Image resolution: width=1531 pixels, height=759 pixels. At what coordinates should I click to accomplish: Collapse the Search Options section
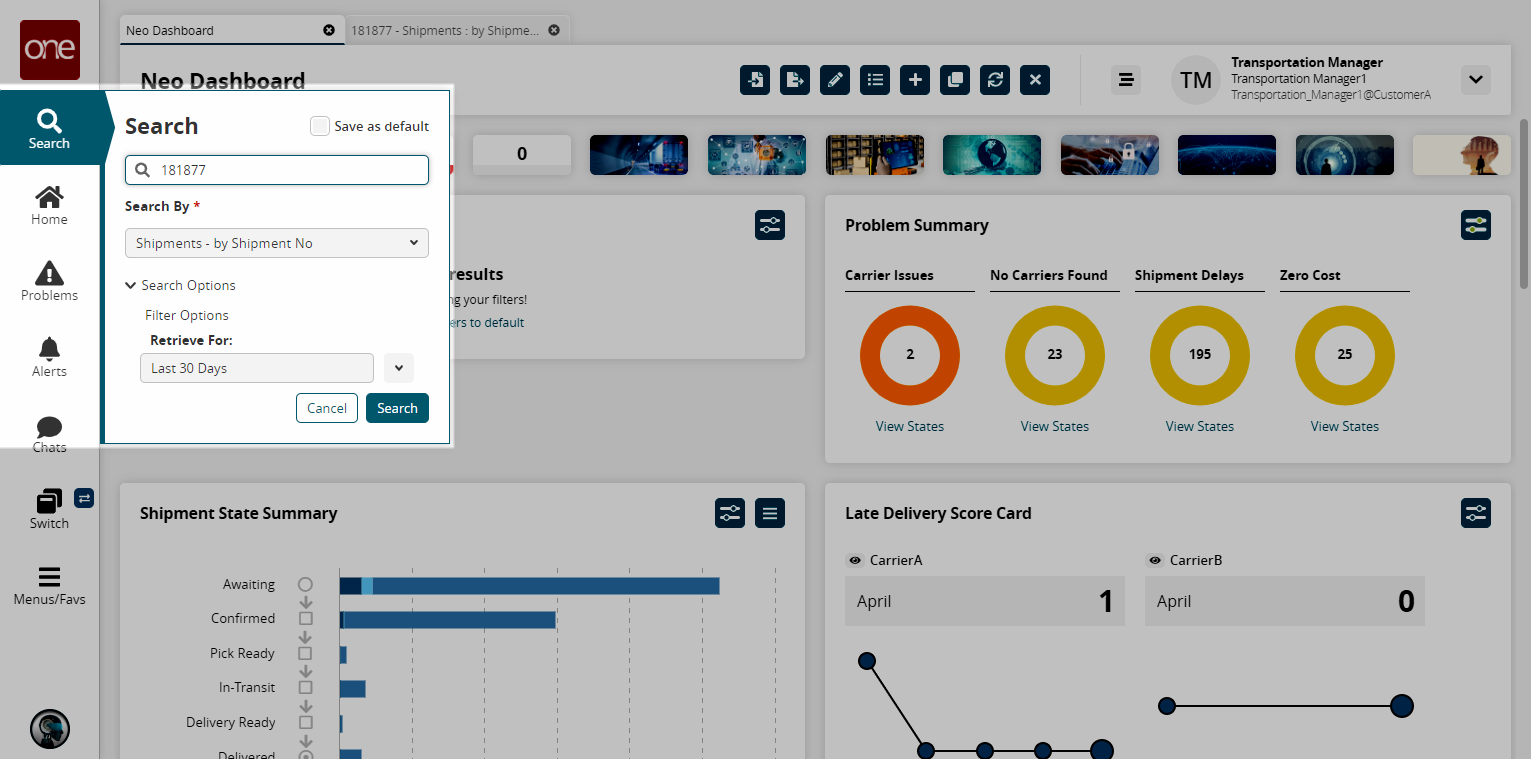coord(181,285)
